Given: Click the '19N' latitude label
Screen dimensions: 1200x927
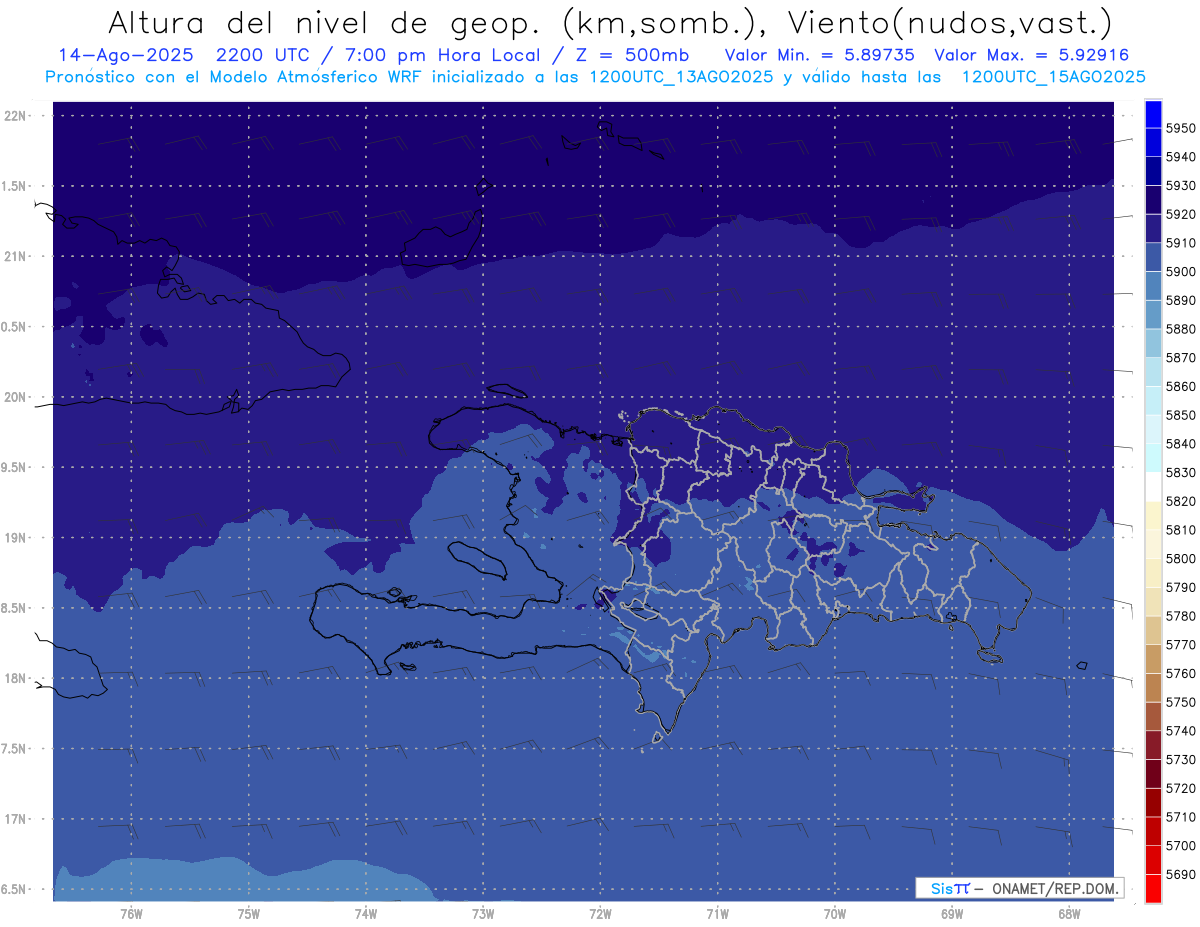Looking at the screenshot, I should click(x=16, y=537).
